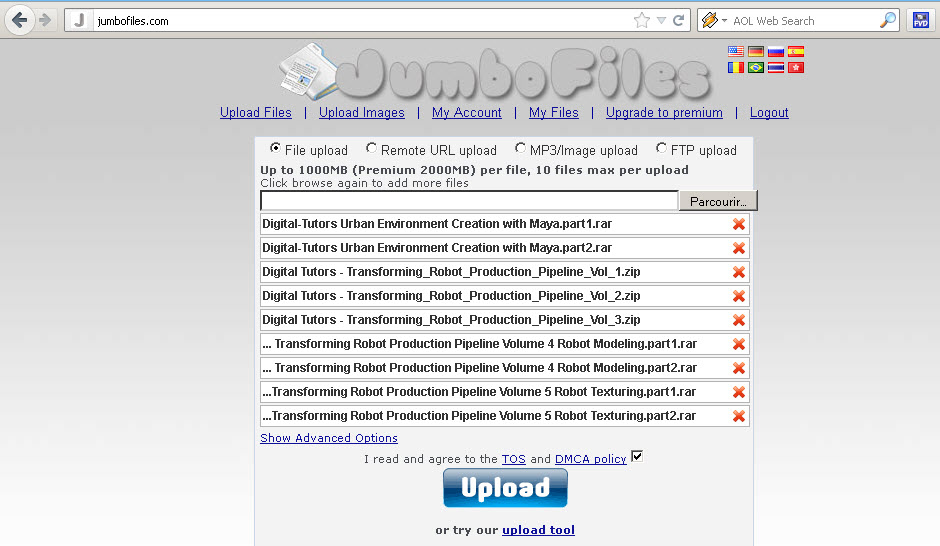Select the FTP upload radio button
Image resolution: width=940 pixels, height=546 pixels.
click(661, 147)
